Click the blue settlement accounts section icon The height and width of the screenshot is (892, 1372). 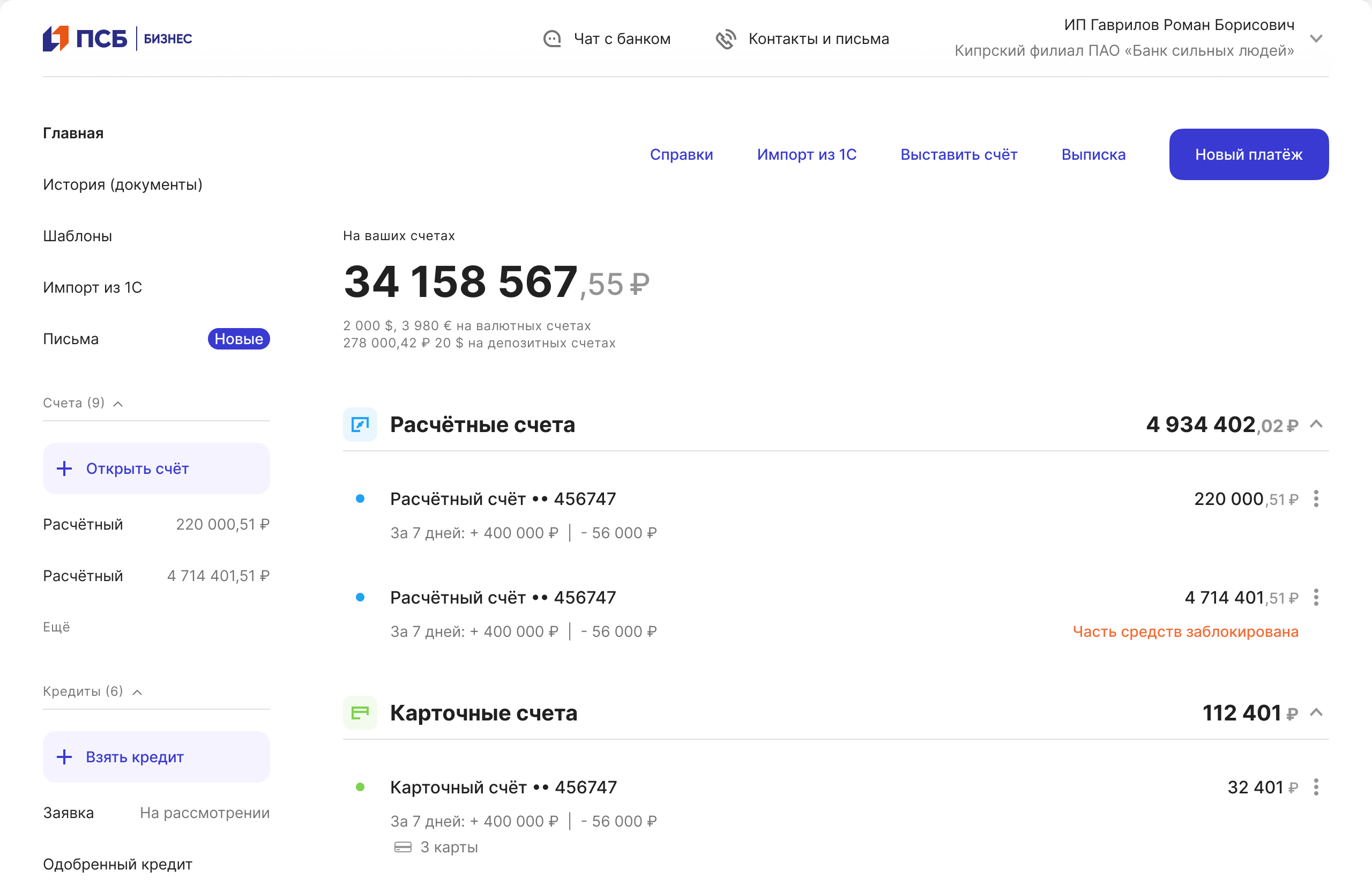coord(360,425)
